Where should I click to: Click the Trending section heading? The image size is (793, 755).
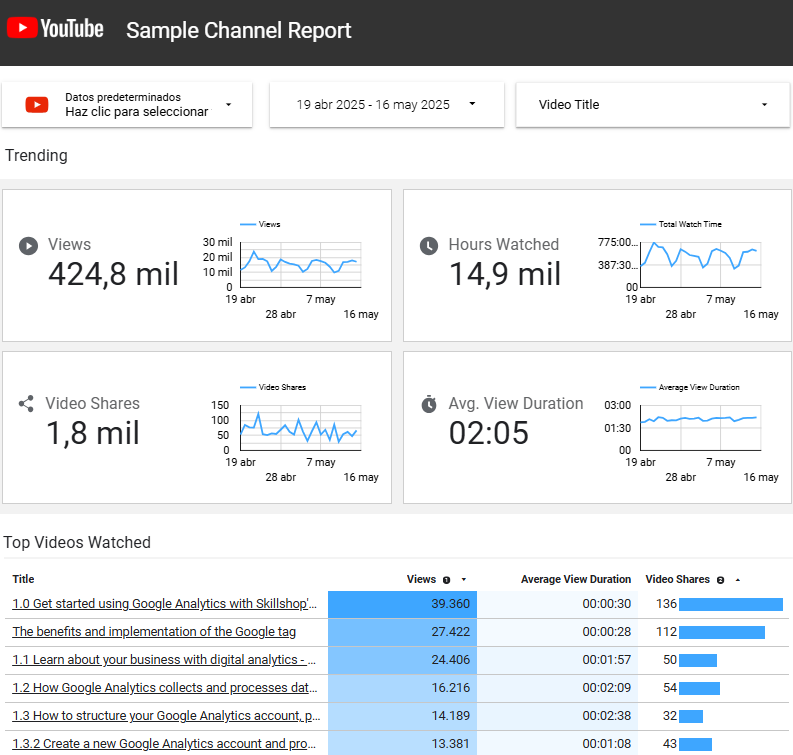(x=36, y=155)
